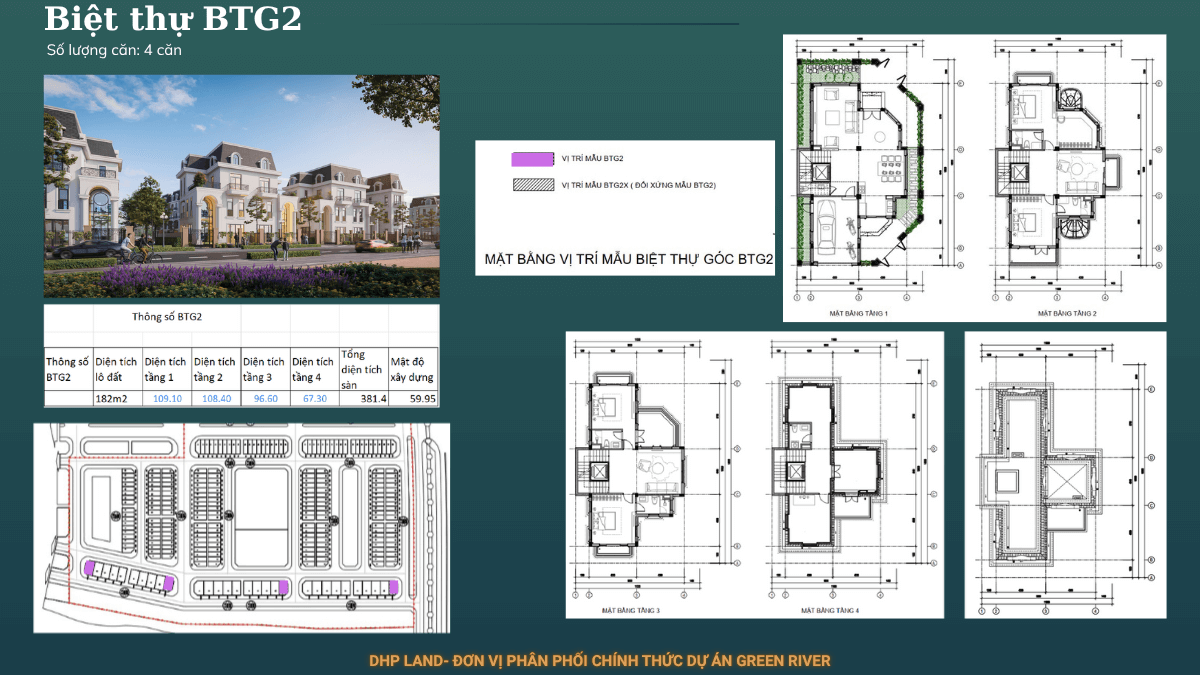
Task: Click the Biệt thự BTG2 title
Action: click(x=173, y=18)
